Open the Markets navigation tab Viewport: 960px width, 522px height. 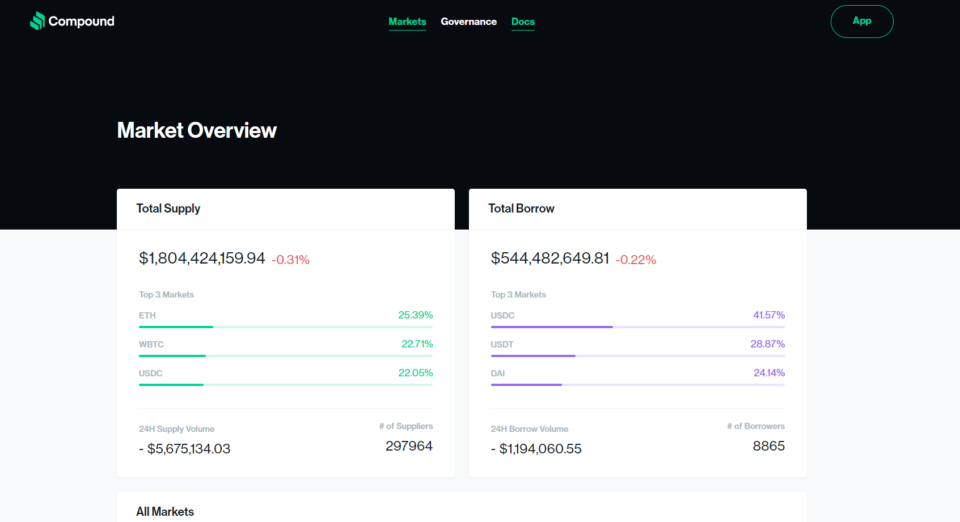tap(407, 21)
